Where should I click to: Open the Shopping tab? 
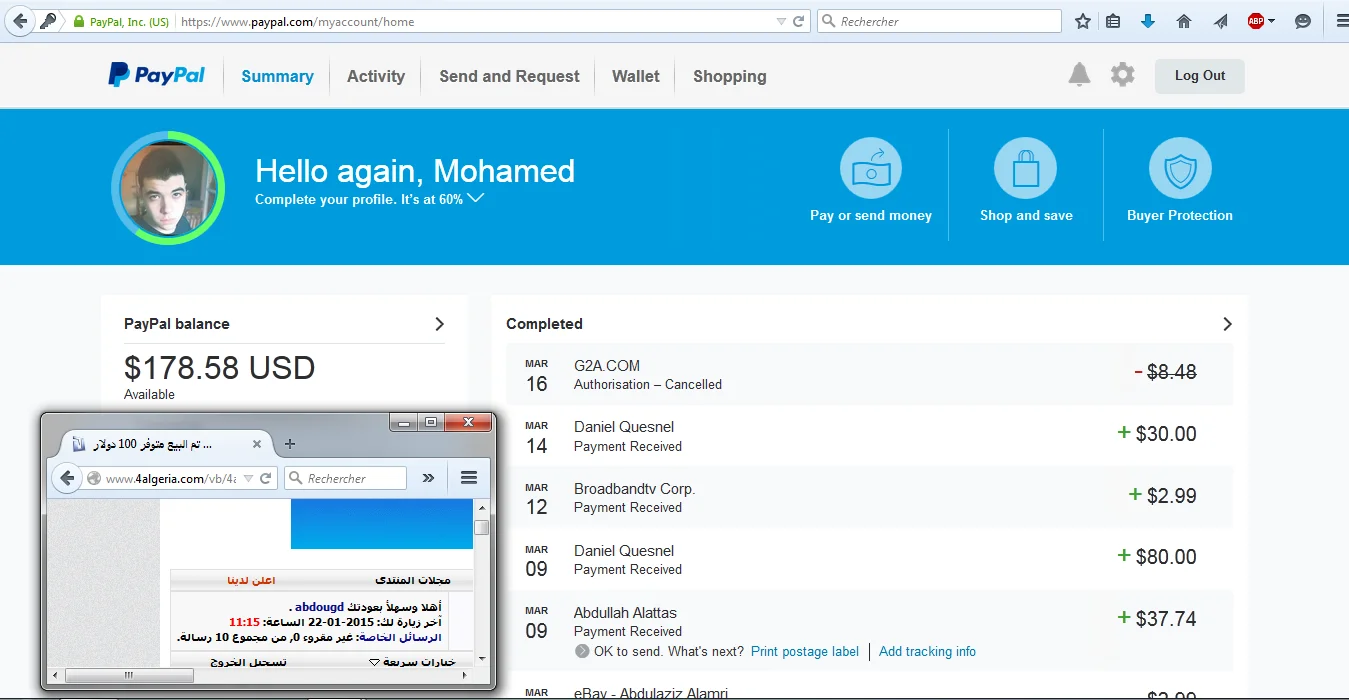coord(730,76)
